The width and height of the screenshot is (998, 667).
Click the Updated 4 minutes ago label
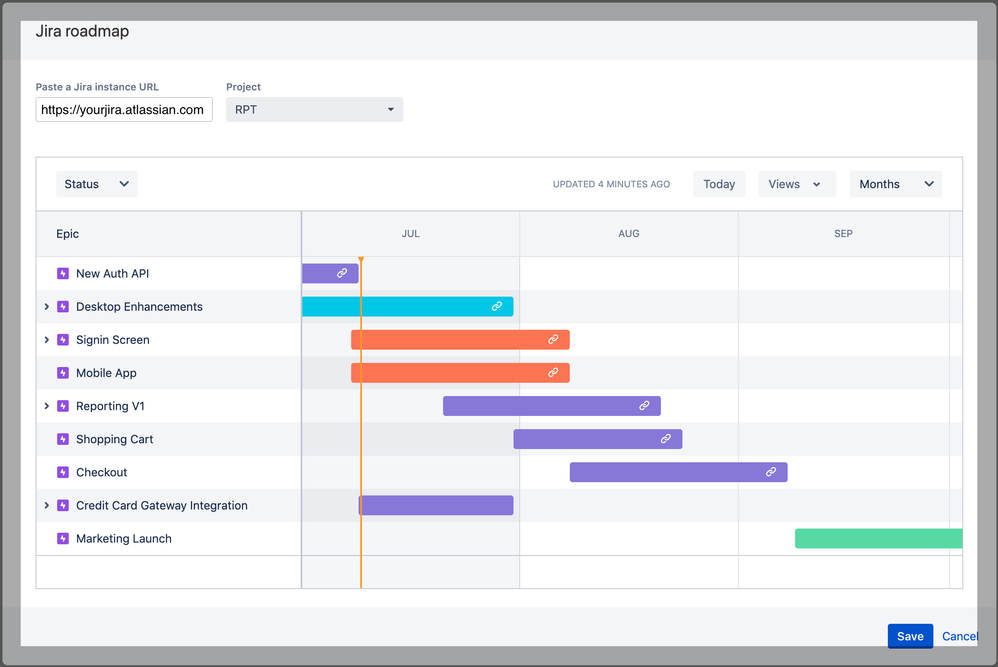611,184
